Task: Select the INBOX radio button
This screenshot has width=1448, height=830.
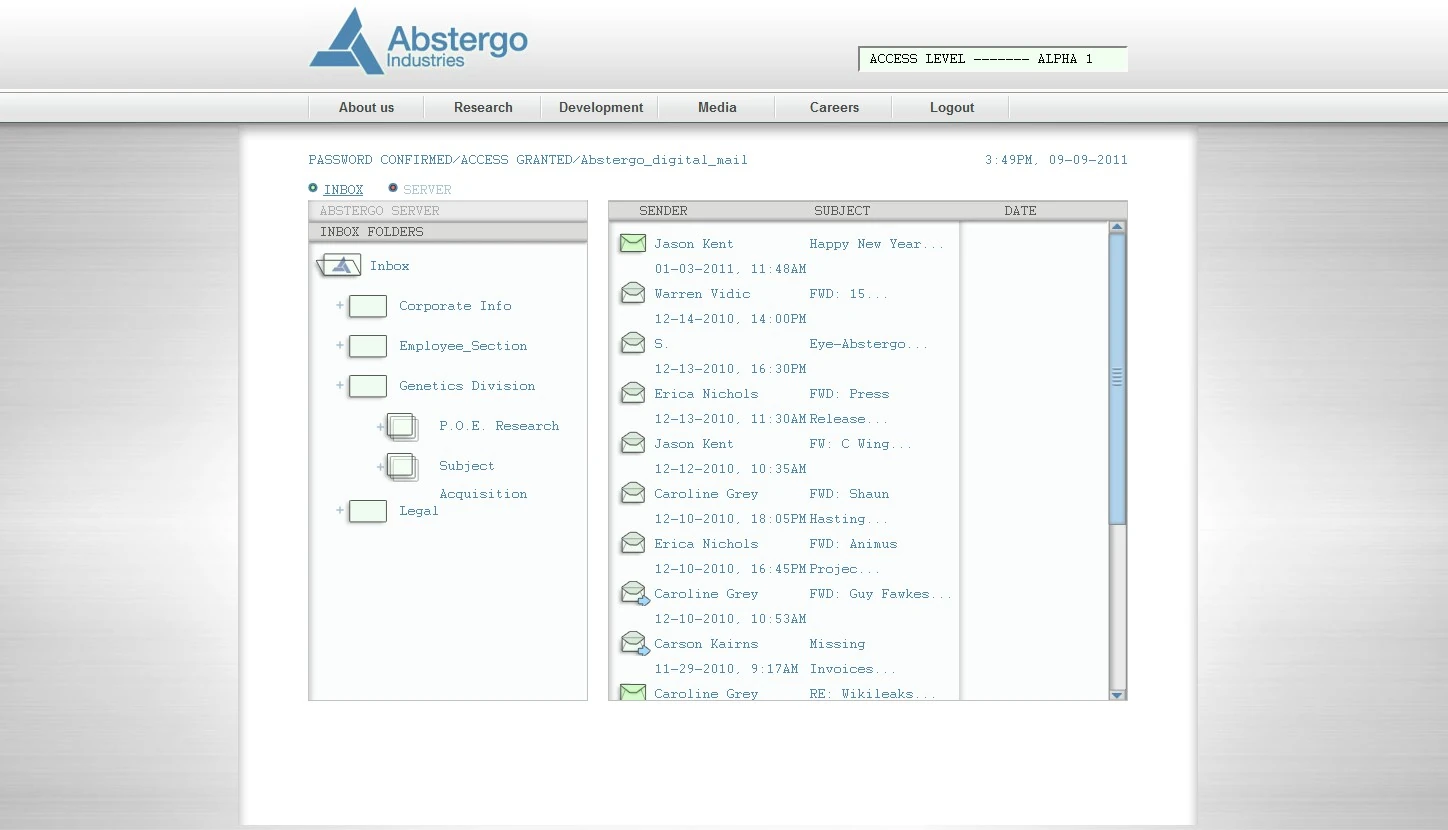Action: tap(313, 188)
